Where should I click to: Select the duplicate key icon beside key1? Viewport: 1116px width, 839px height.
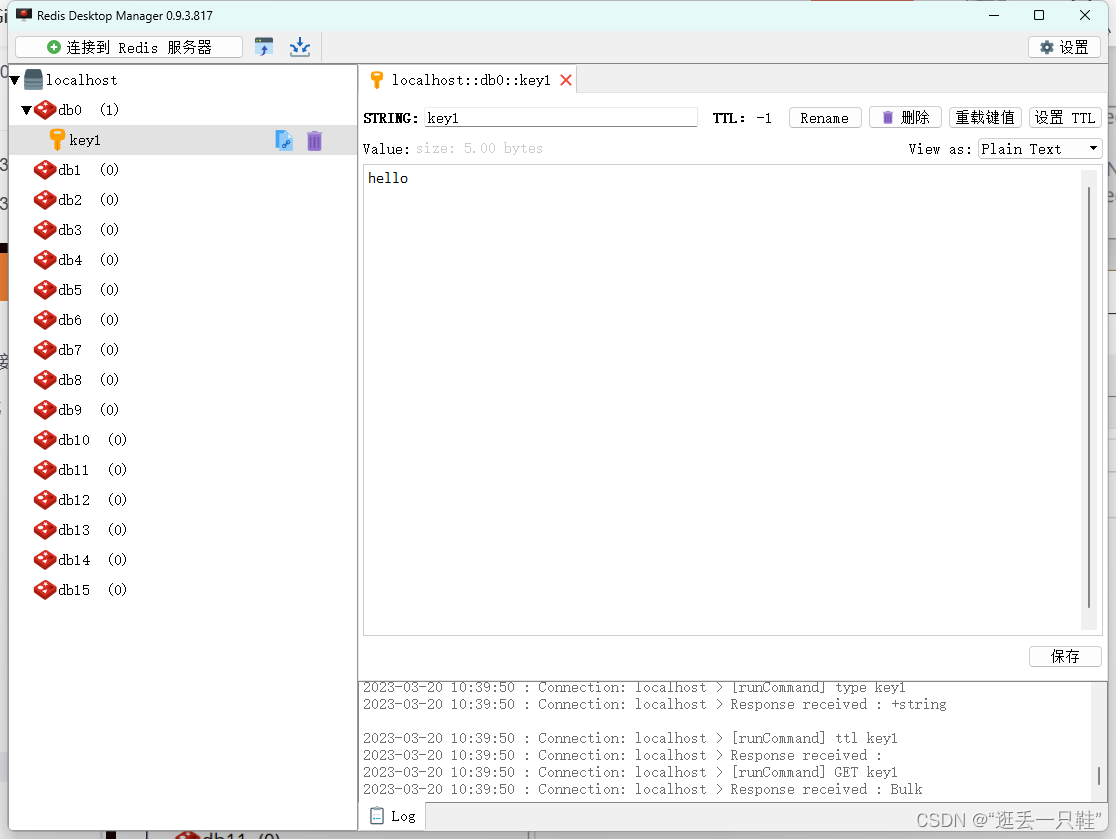tap(283, 140)
